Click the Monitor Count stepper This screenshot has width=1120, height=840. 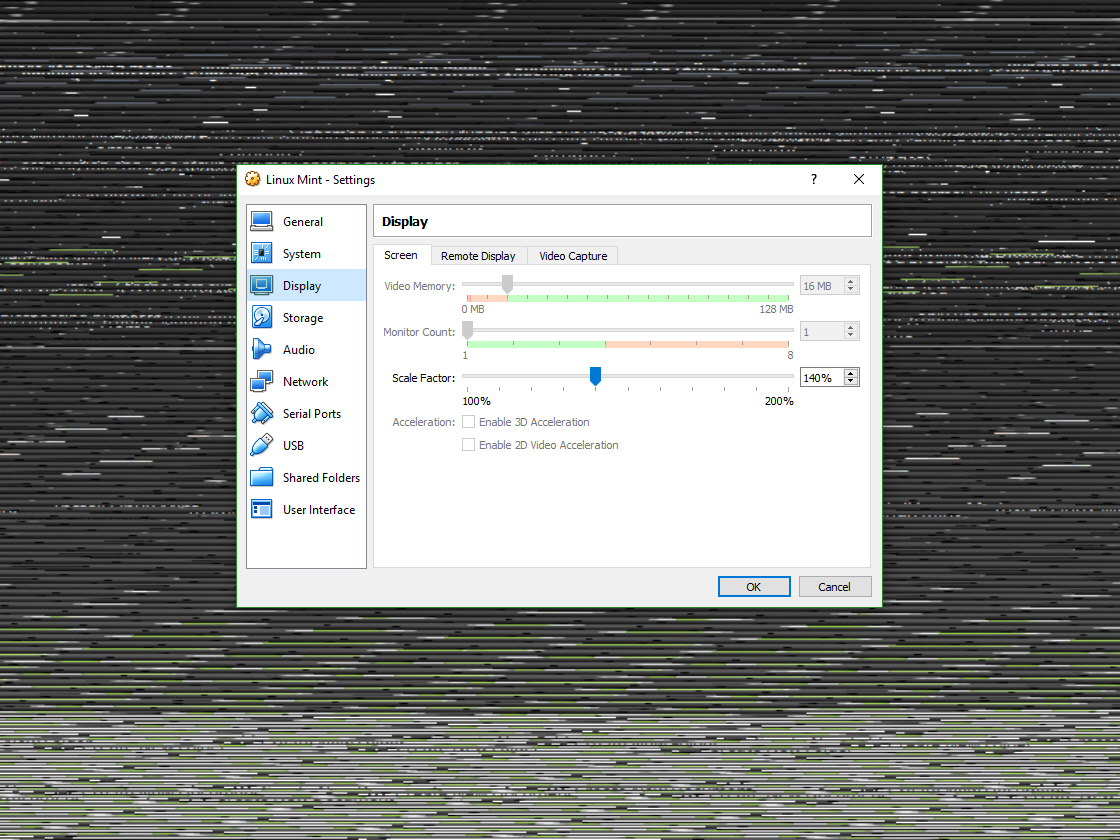849,331
